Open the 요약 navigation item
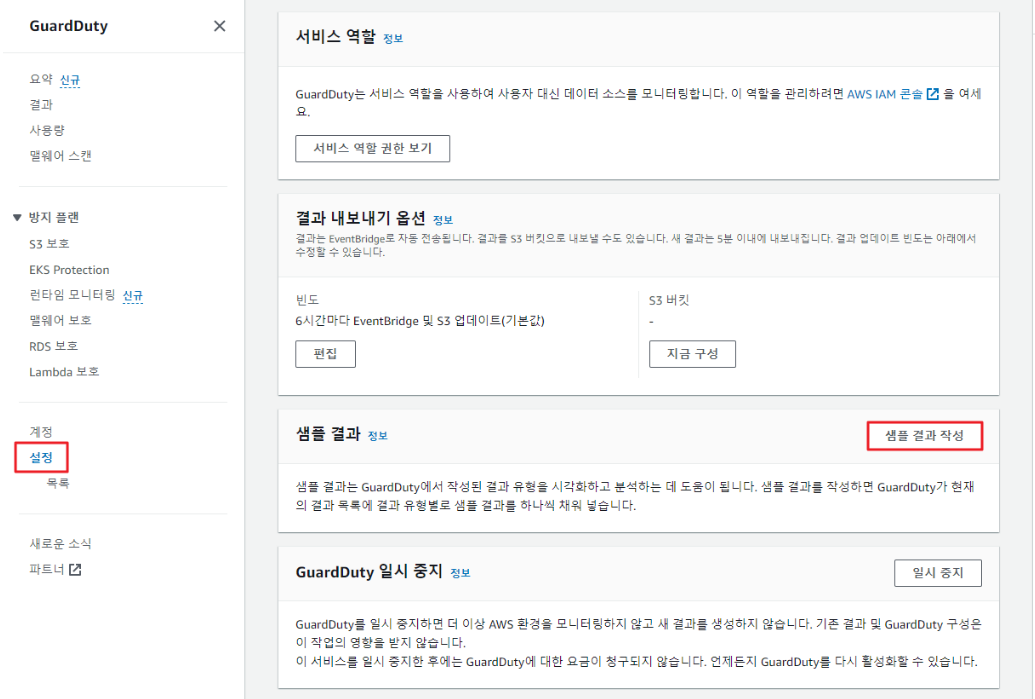This screenshot has width=1035, height=699. [41, 79]
